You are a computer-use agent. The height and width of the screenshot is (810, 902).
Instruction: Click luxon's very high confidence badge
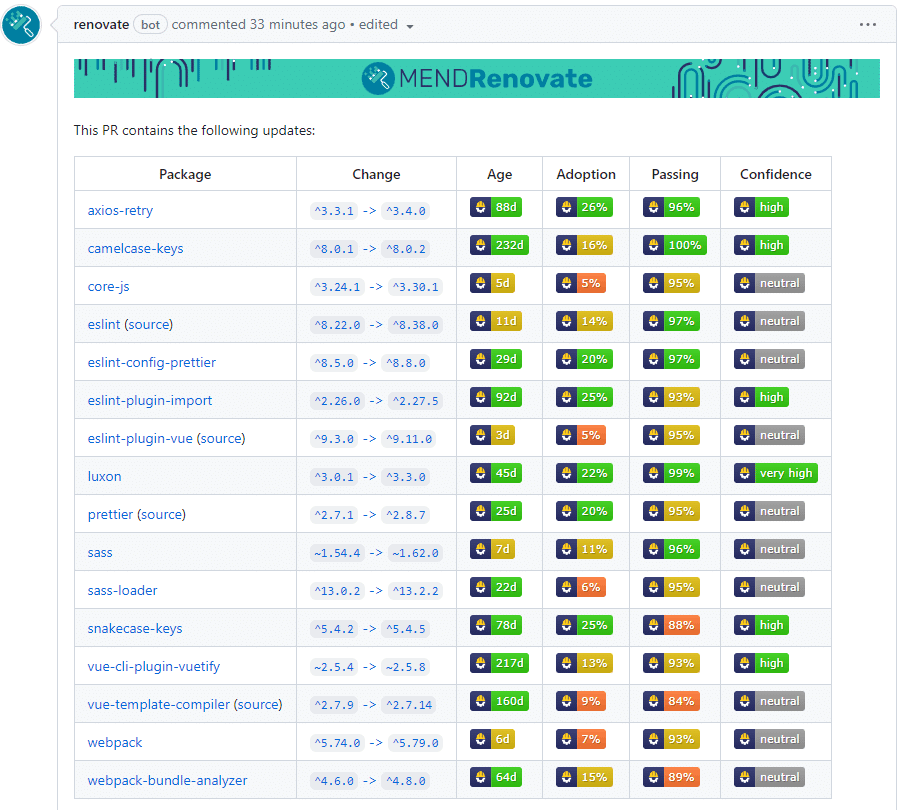pos(776,473)
